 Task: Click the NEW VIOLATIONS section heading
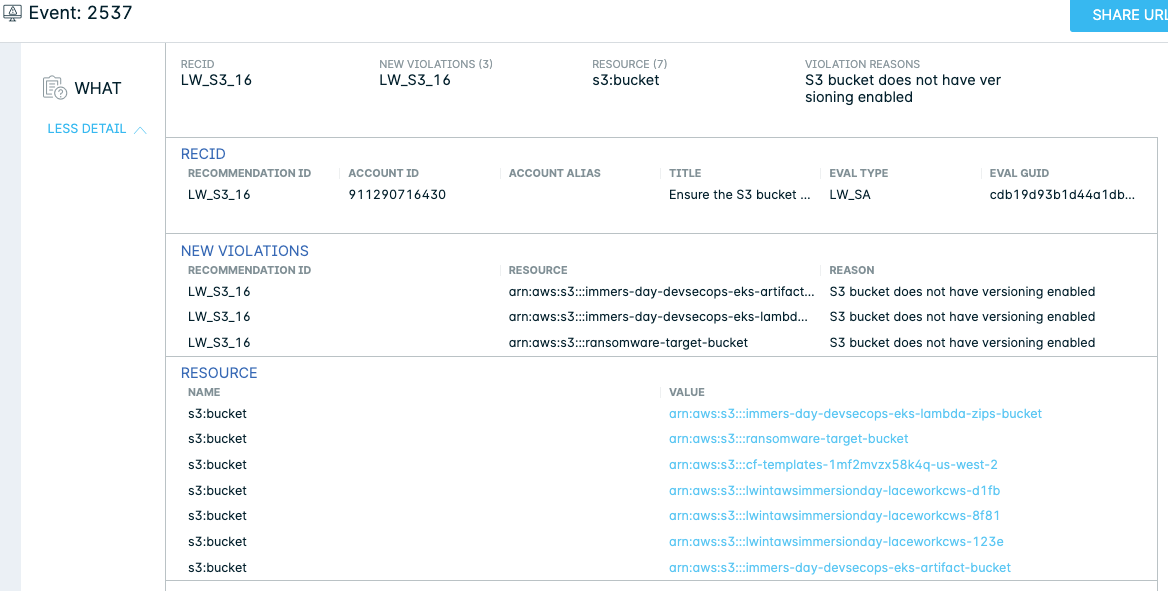tap(244, 251)
